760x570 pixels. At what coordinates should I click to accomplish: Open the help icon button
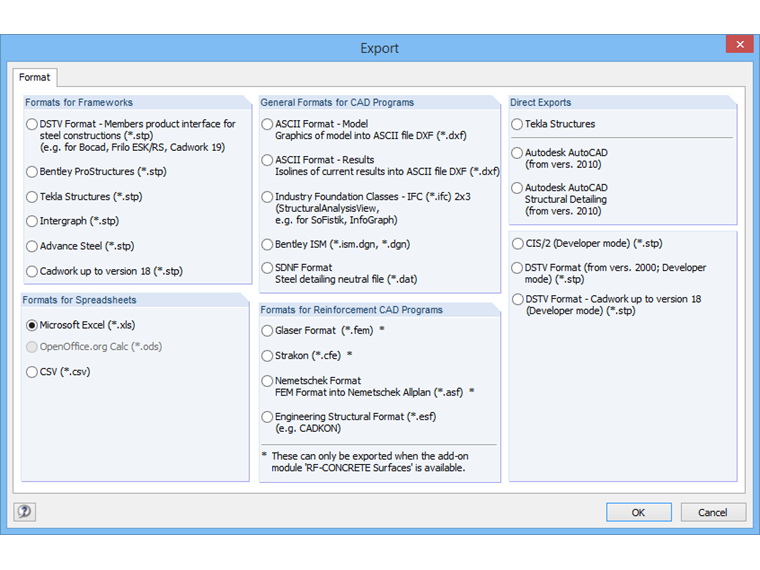pos(24,512)
